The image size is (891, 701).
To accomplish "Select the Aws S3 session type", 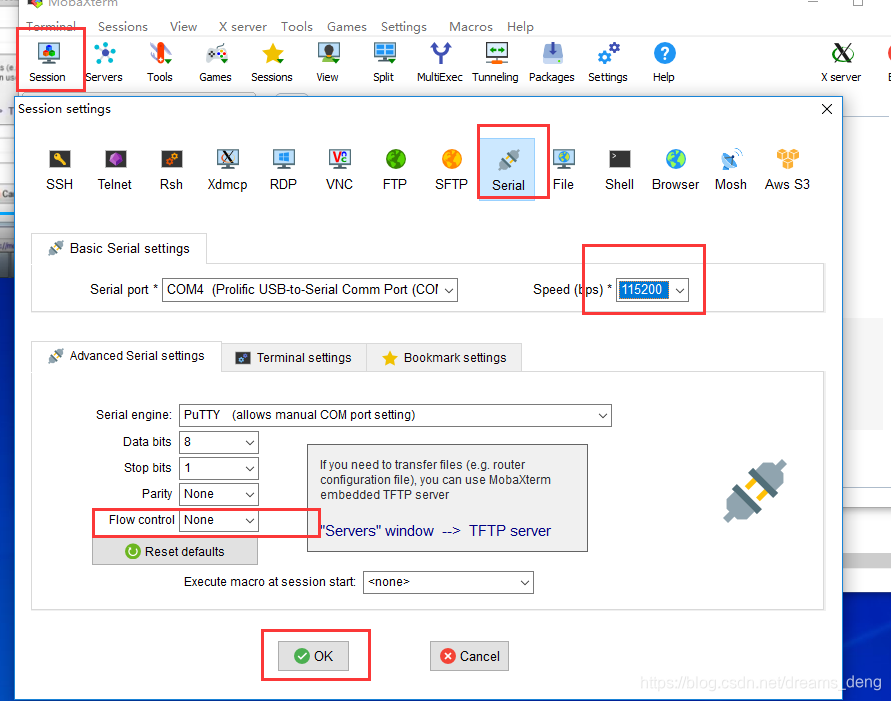I will pyautogui.click(x=787, y=170).
